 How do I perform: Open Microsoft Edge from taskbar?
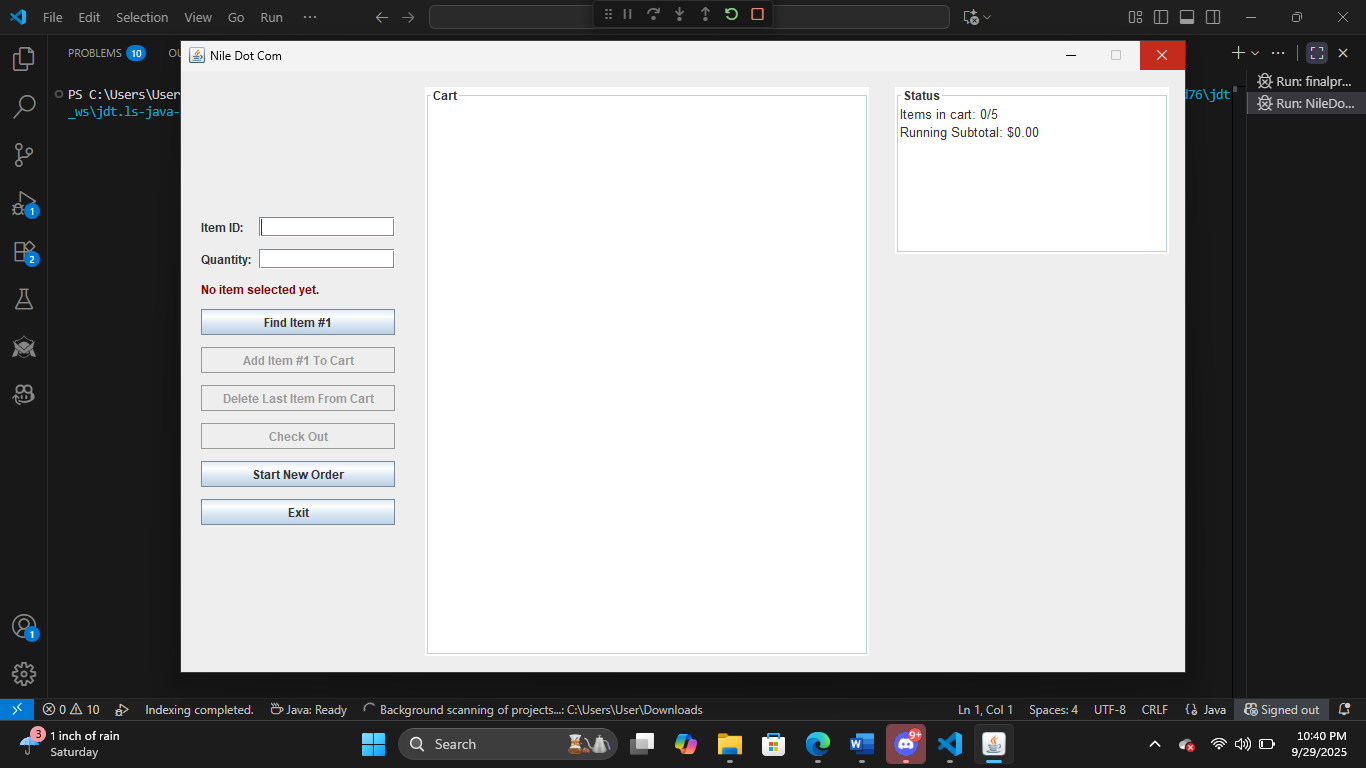click(818, 744)
